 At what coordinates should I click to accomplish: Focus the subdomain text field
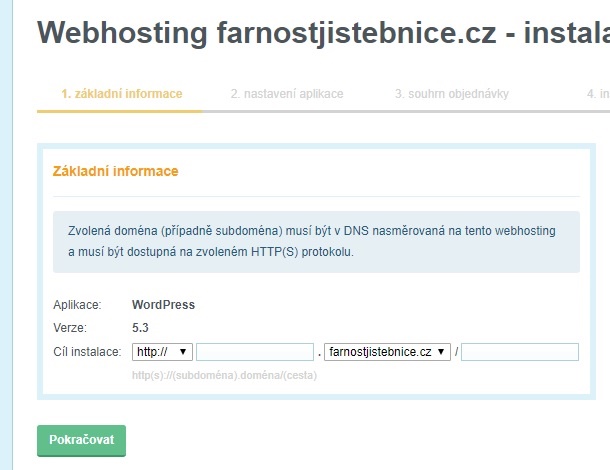tap(255, 352)
